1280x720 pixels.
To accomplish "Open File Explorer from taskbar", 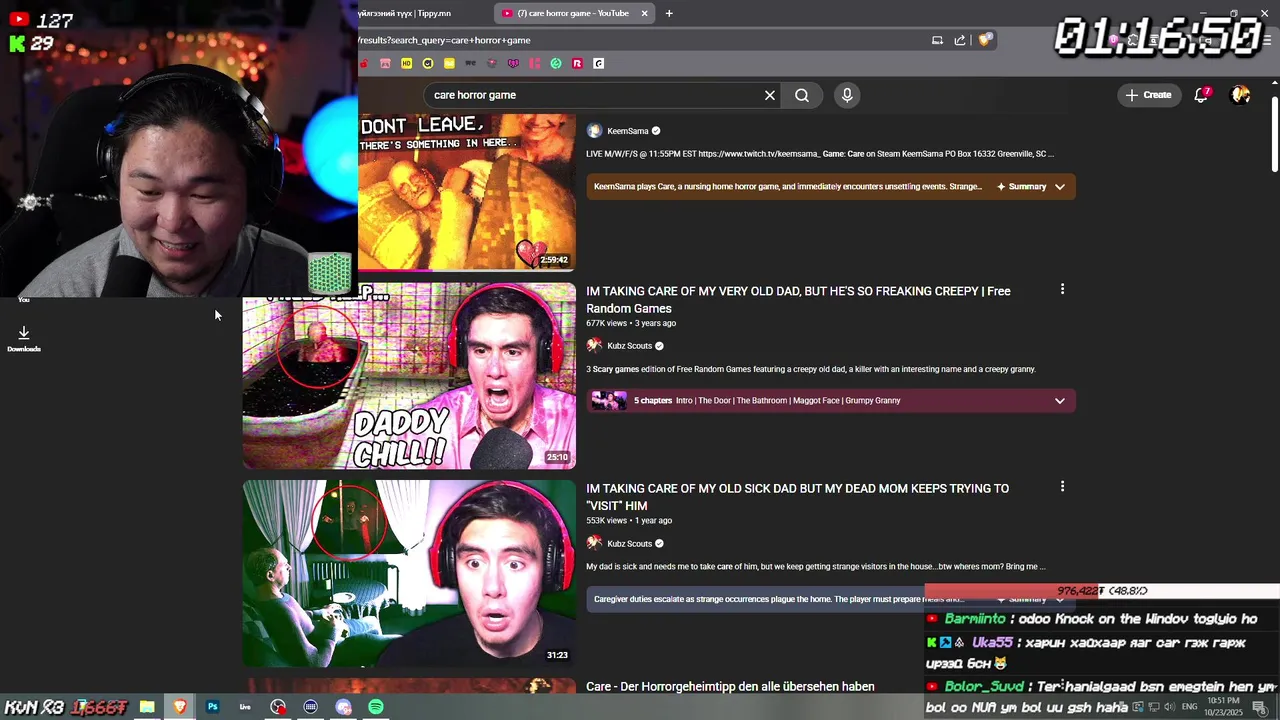I will click(x=147, y=707).
